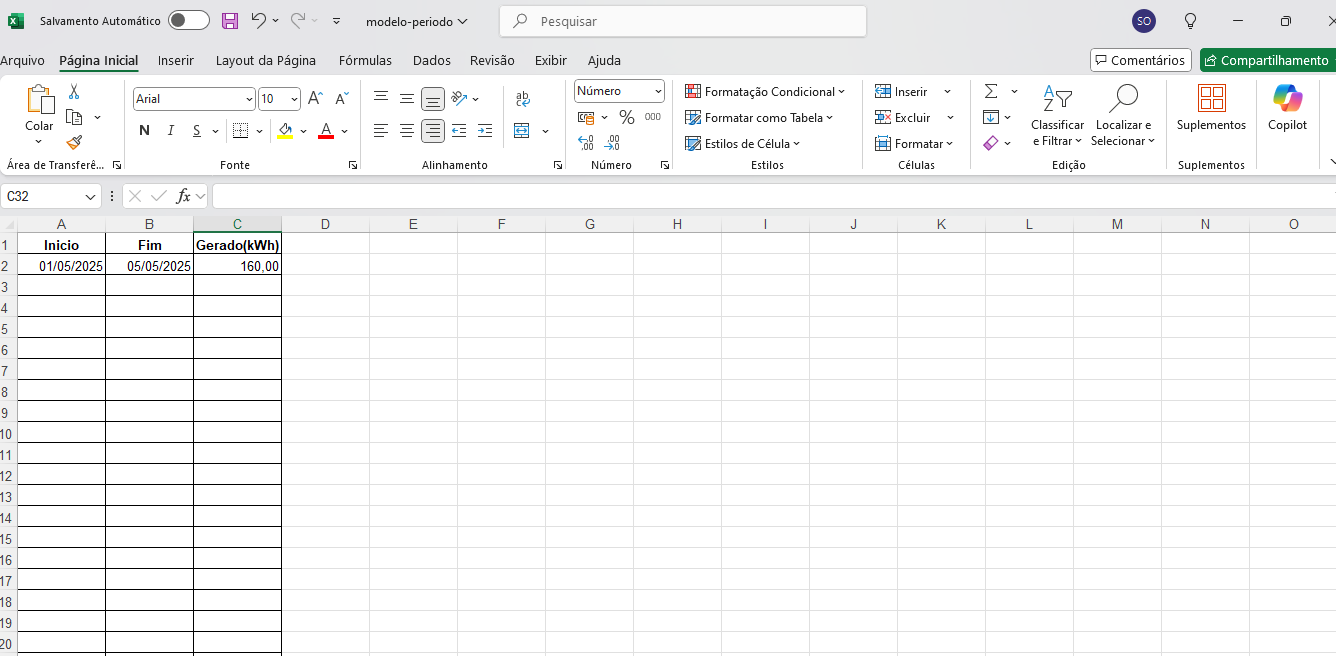Viewport: 1336px width, 656px height.
Task: Toggle bold formatting with N button
Action: tap(144, 131)
